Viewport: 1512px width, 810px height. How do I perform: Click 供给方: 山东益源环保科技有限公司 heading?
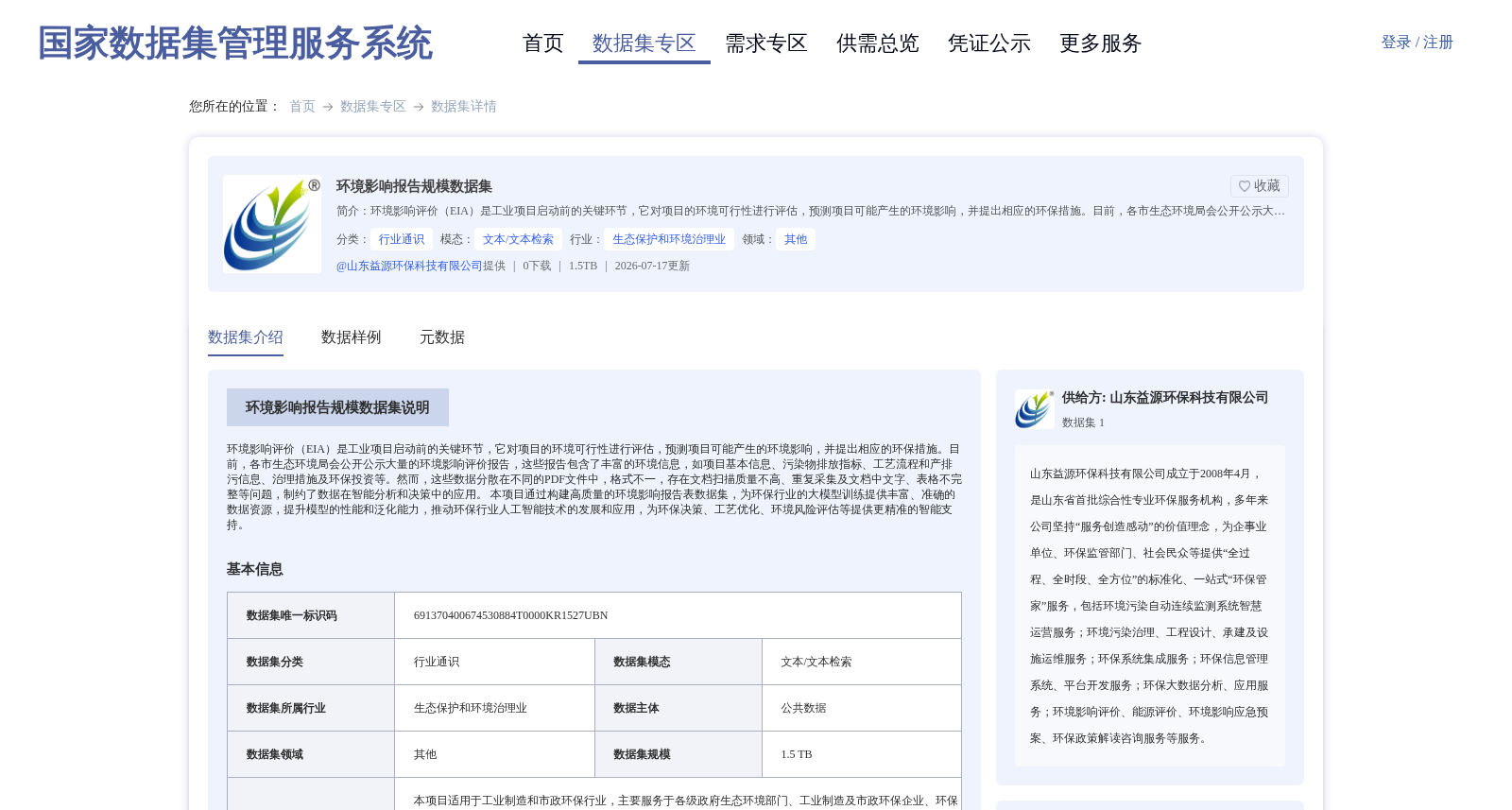pos(1165,398)
